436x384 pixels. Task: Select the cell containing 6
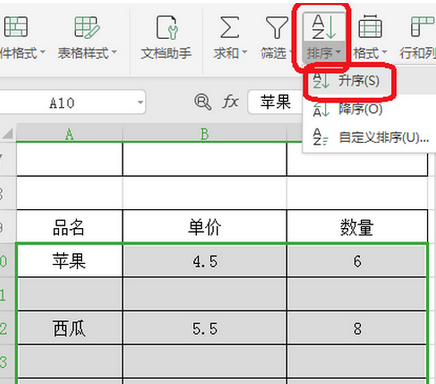[x=357, y=260]
